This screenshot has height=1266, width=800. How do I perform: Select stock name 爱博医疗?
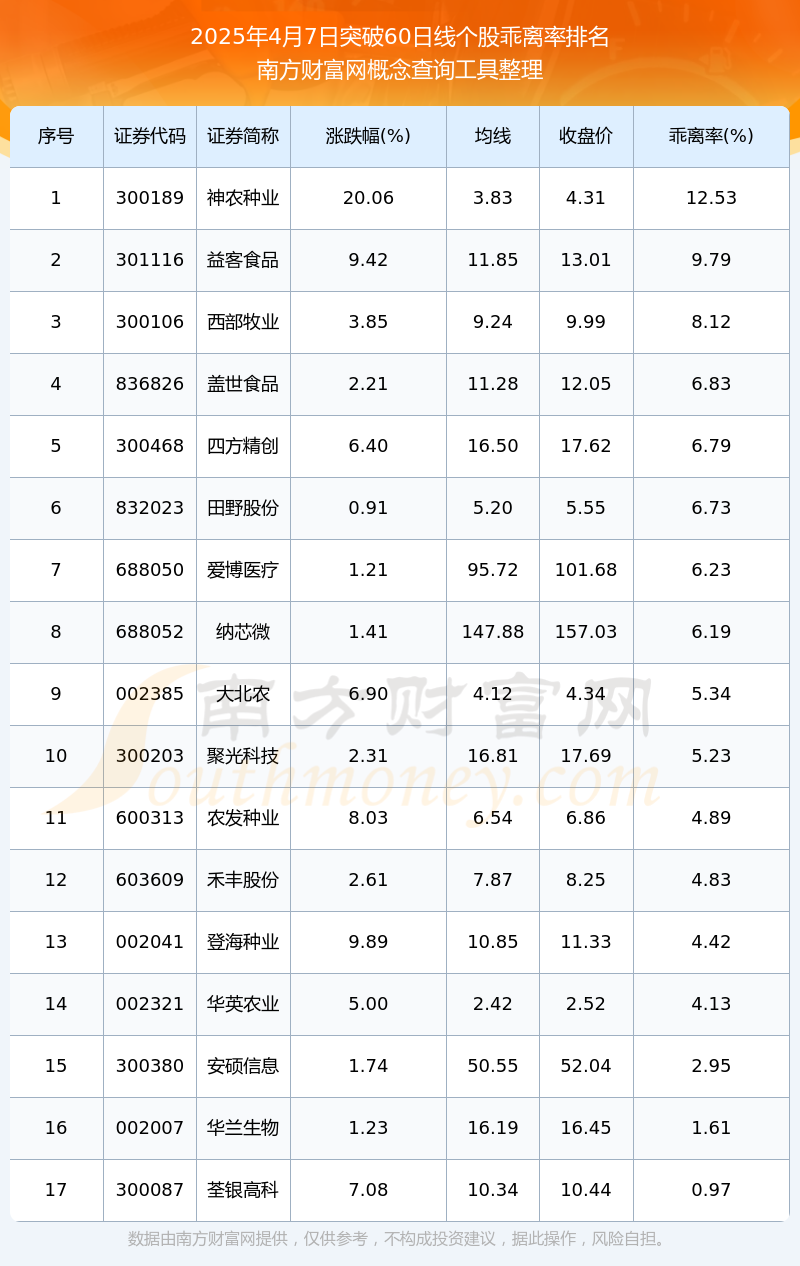click(243, 570)
